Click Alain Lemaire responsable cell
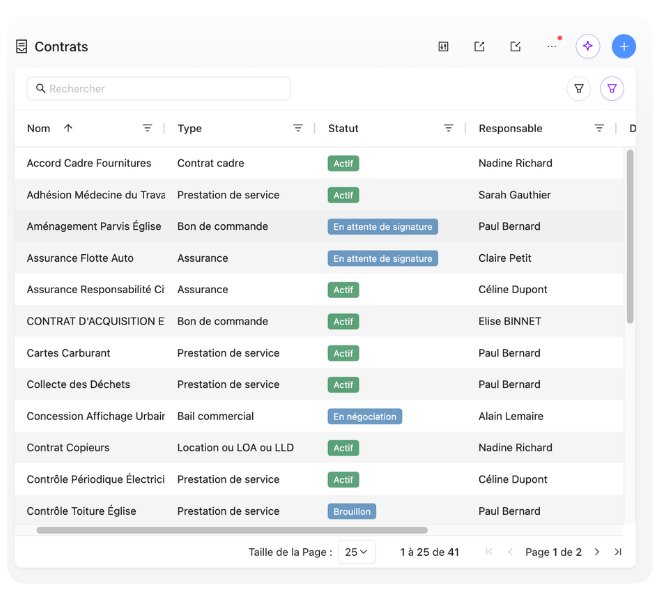The image size is (660, 600). (x=511, y=416)
